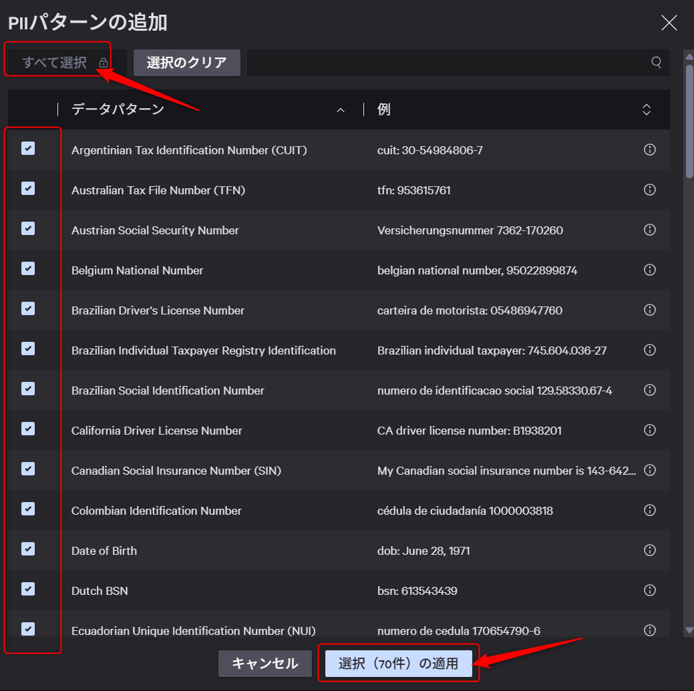This screenshot has height=691, width=694.
Task: Toggle California Driver License Number checkbox
Action: tap(28, 429)
